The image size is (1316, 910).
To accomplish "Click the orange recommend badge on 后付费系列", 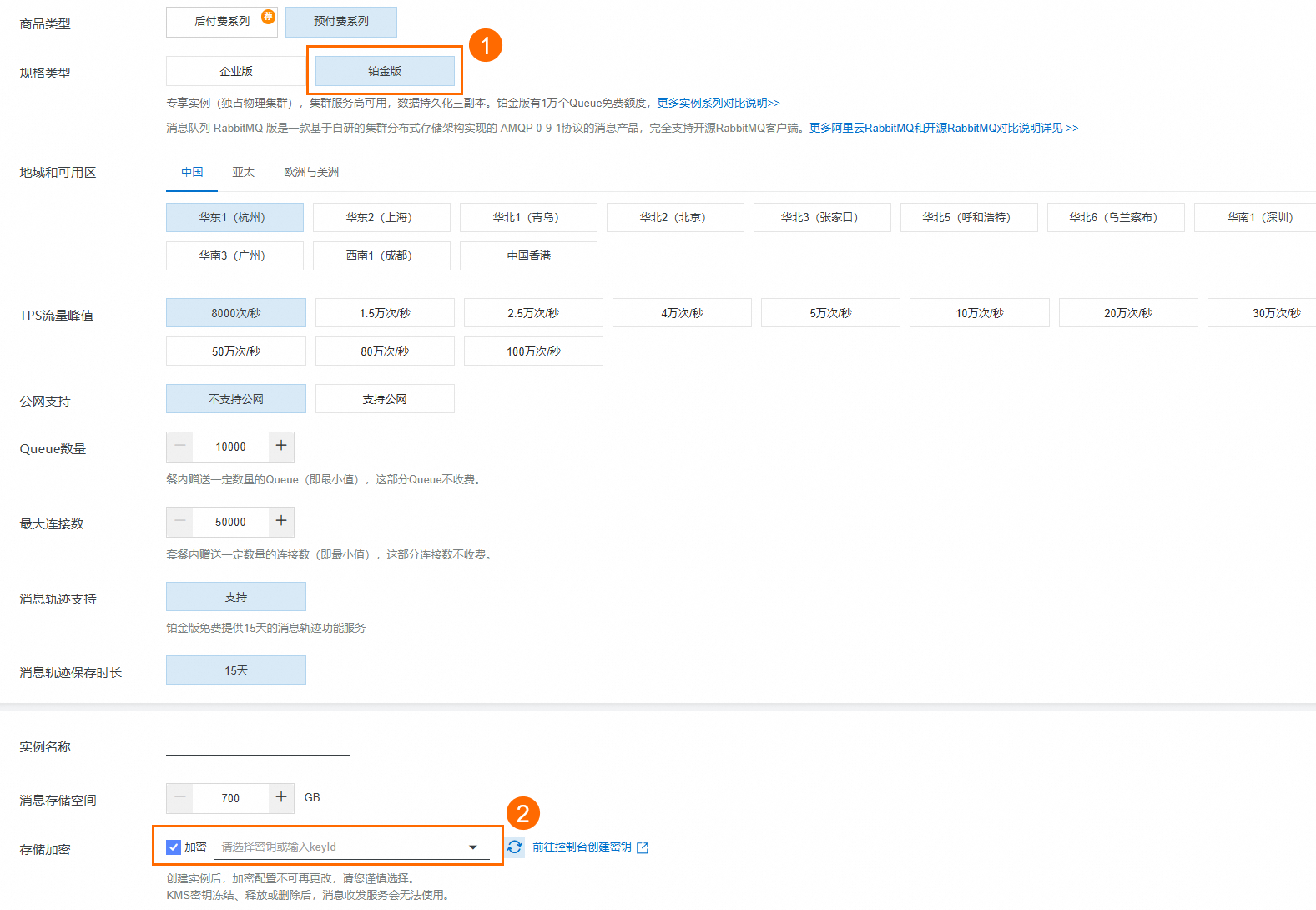I will pyautogui.click(x=268, y=16).
